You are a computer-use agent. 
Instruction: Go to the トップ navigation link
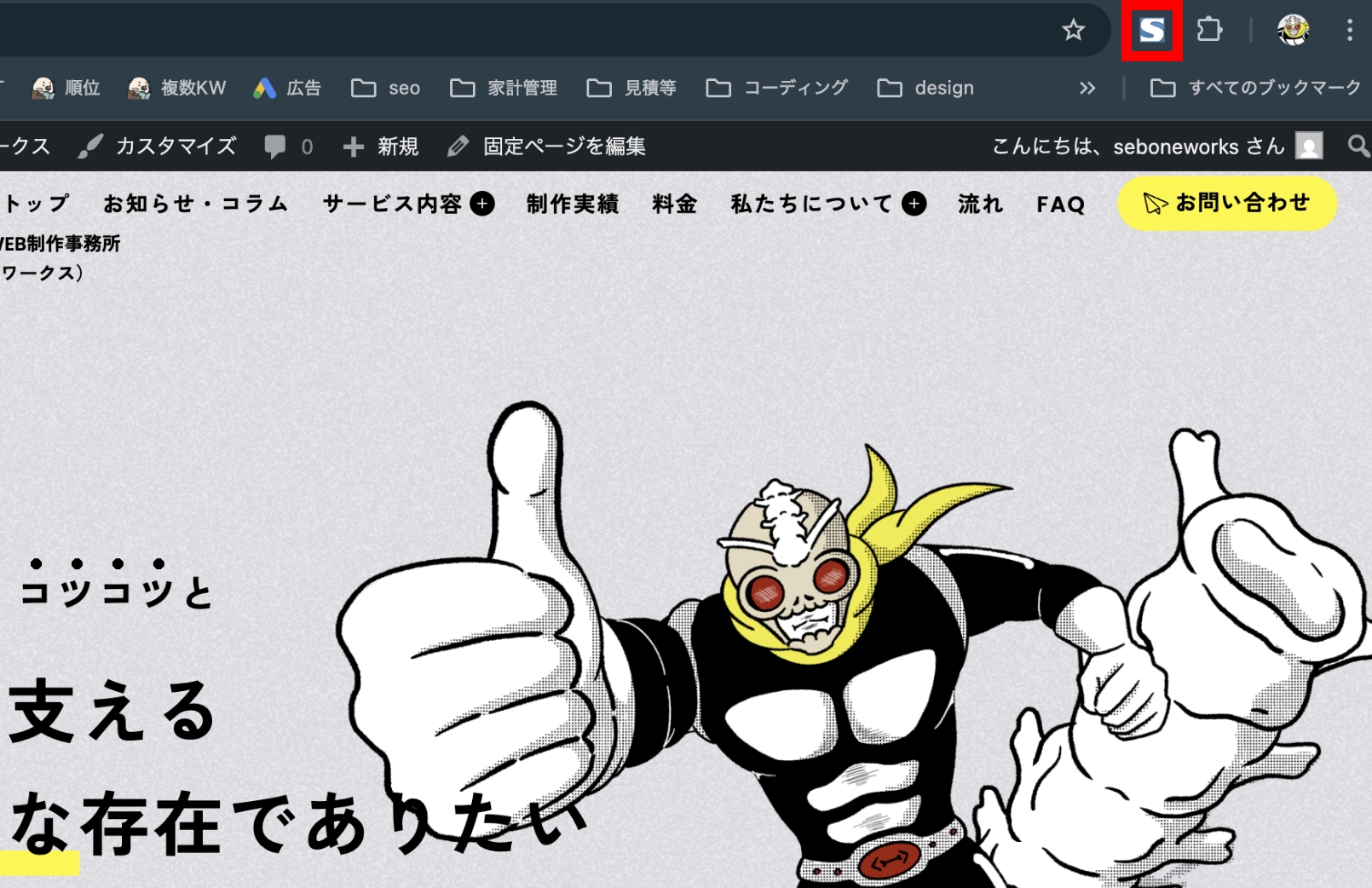[36, 204]
